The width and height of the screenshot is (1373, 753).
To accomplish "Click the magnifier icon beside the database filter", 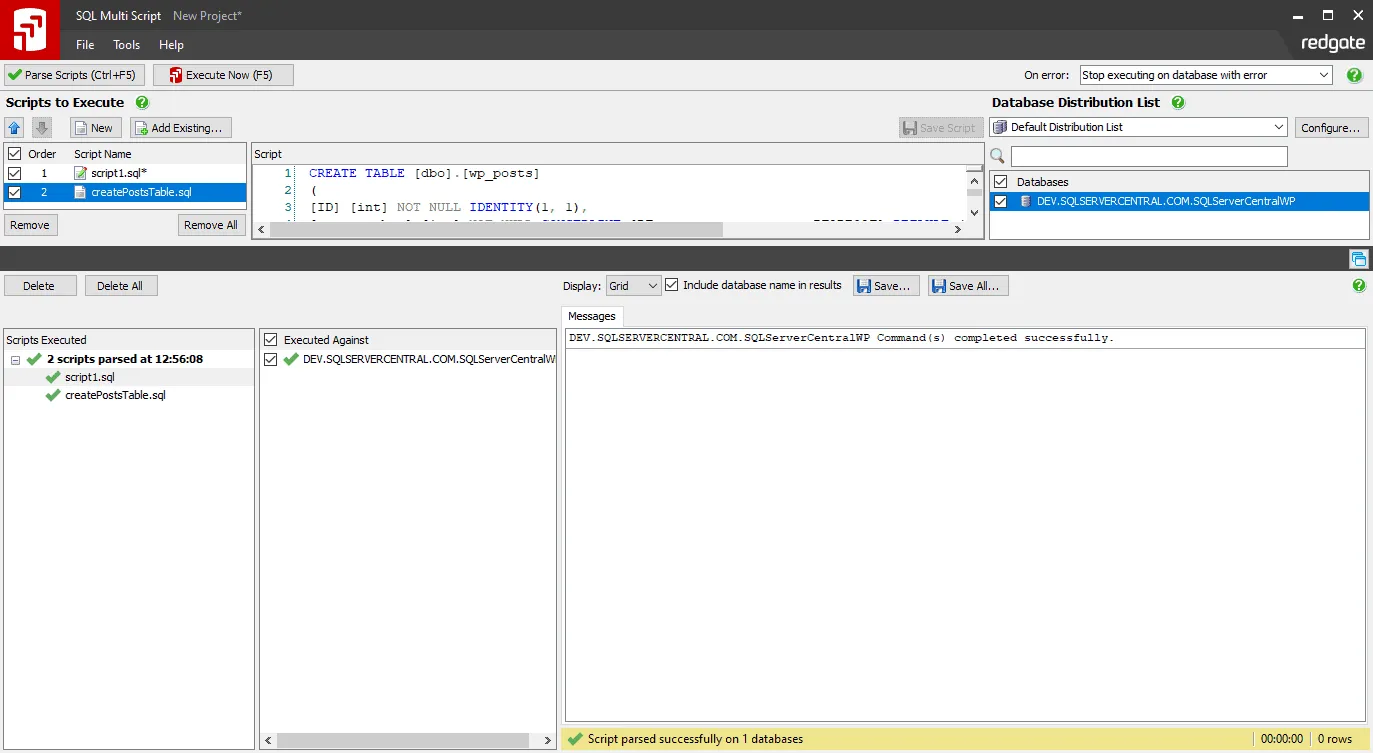I will 997,156.
